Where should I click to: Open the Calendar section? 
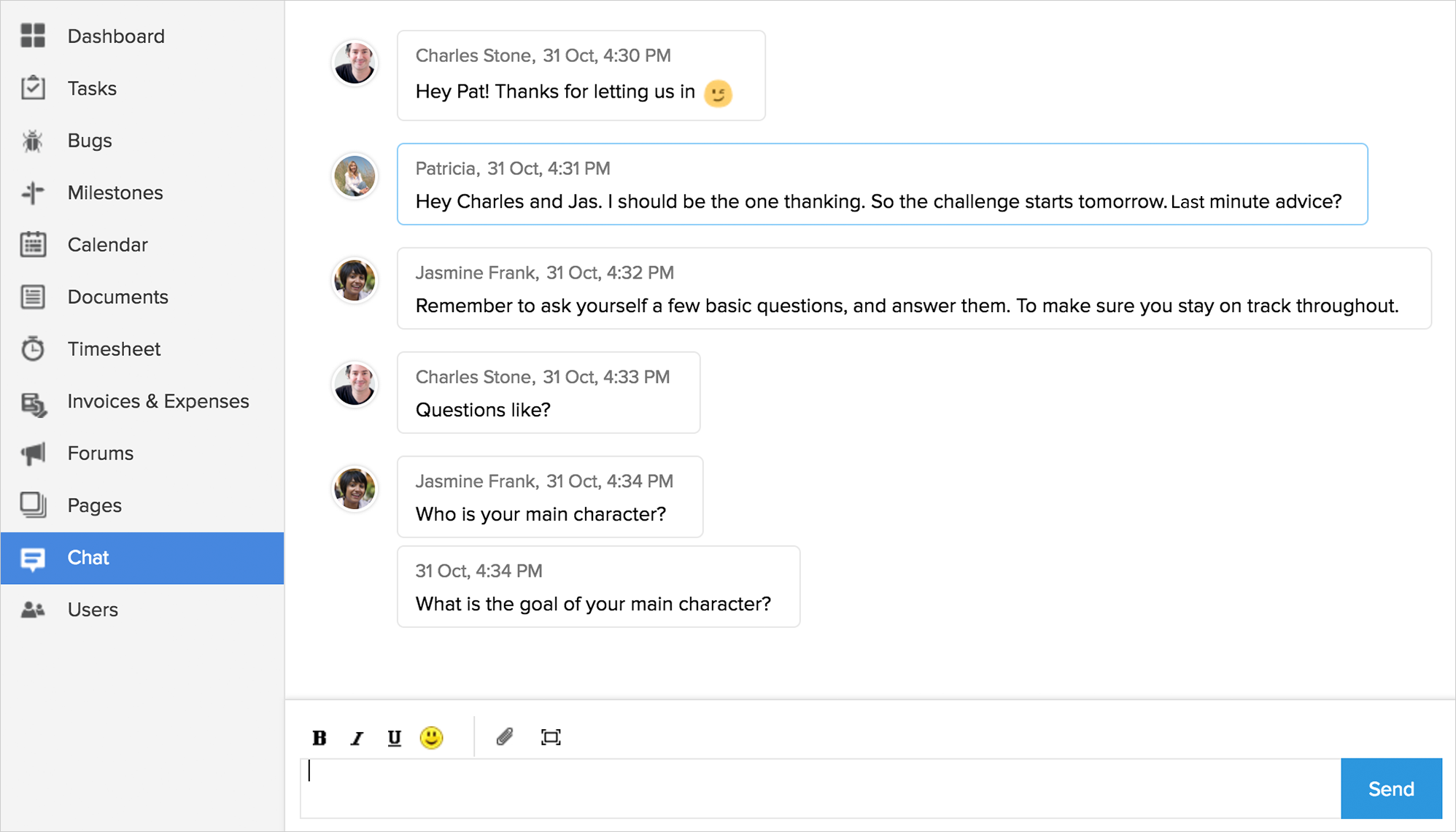[x=107, y=245]
